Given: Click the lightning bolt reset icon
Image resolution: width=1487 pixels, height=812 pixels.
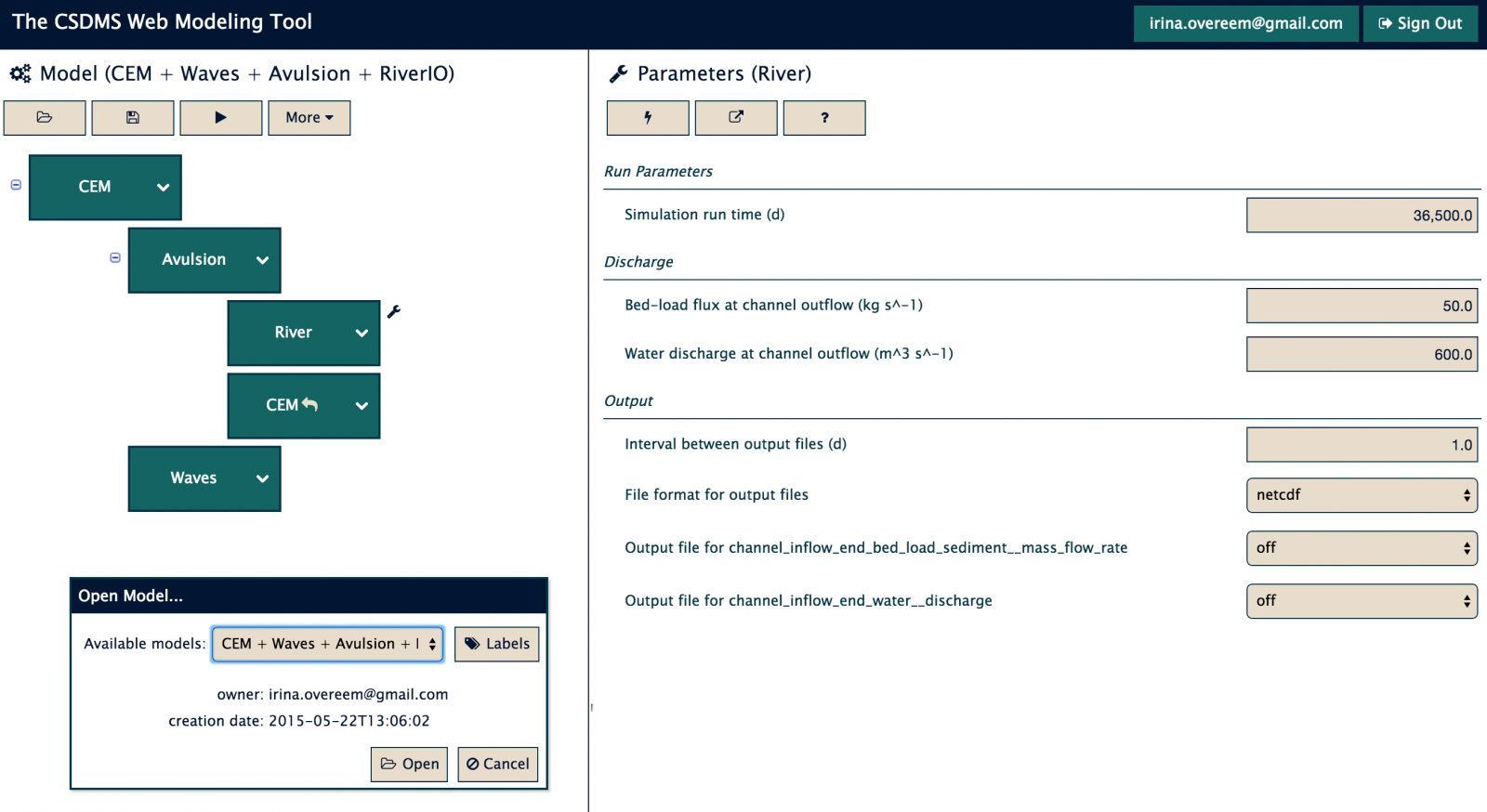Looking at the screenshot, I should click(x=648, y=118).
